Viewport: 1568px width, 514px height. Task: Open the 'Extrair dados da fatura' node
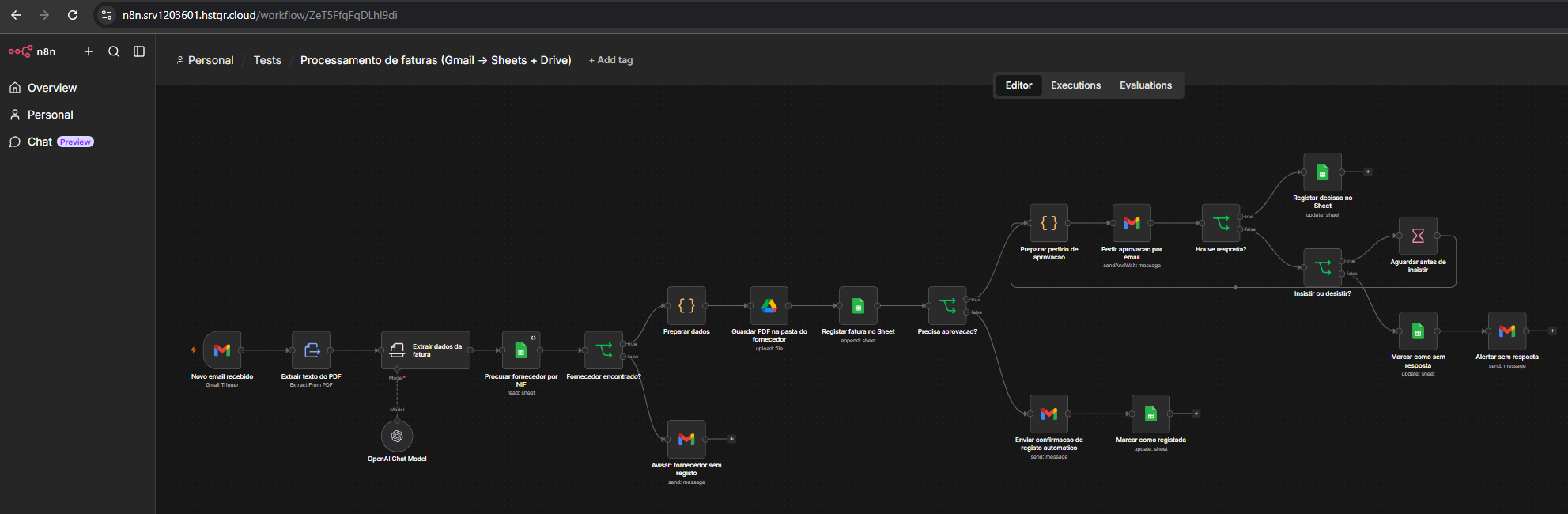pyautogui.click(x=425, y=350)
